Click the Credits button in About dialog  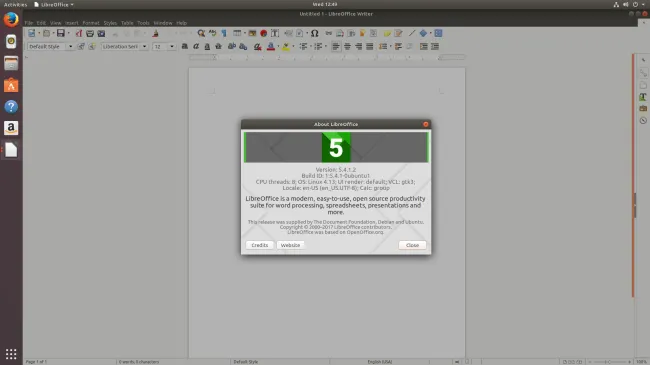pyautogui.click(x=260, y=245)
